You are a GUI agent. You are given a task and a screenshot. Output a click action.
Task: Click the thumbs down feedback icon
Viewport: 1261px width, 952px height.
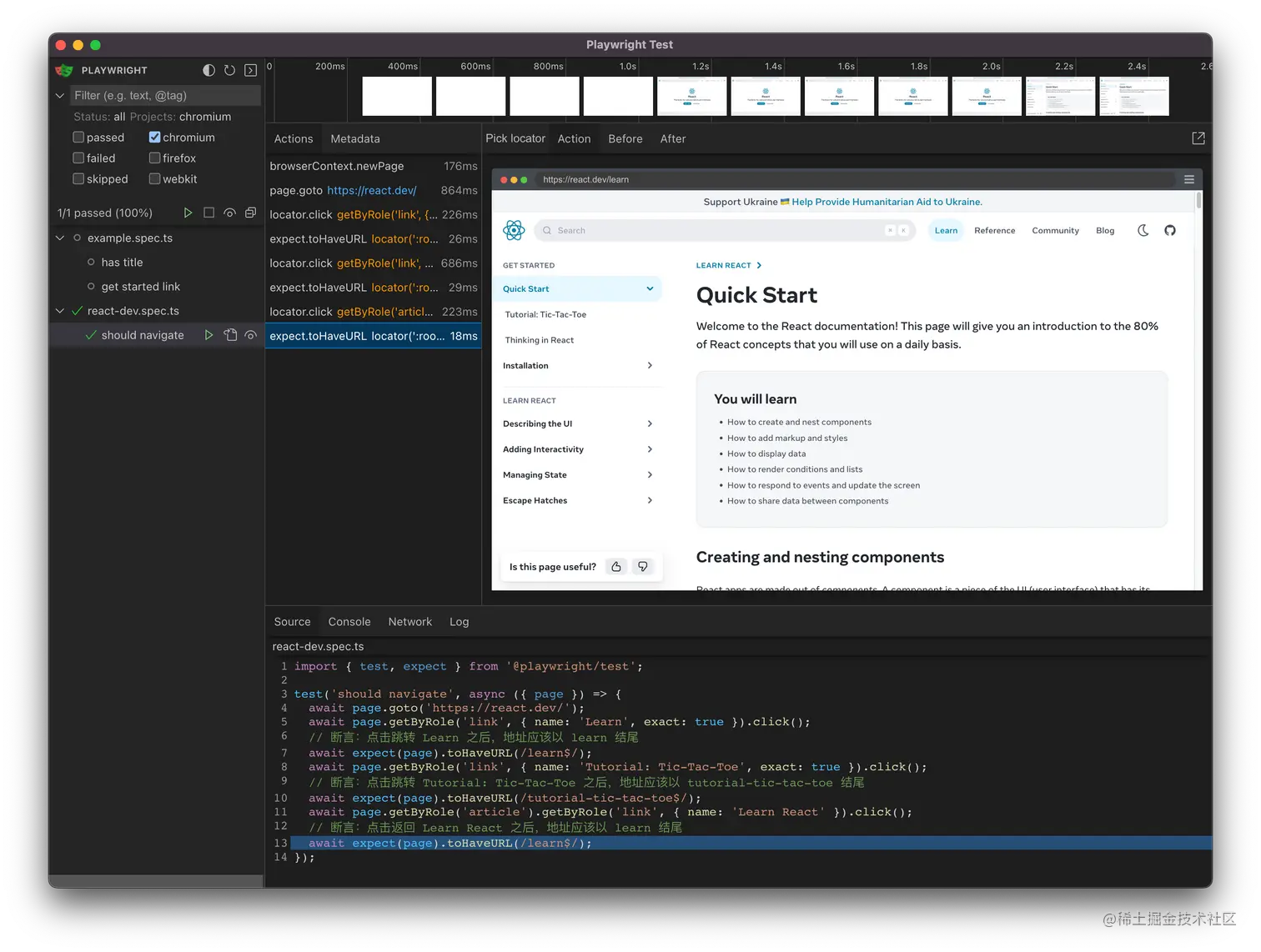coord(643,567)
